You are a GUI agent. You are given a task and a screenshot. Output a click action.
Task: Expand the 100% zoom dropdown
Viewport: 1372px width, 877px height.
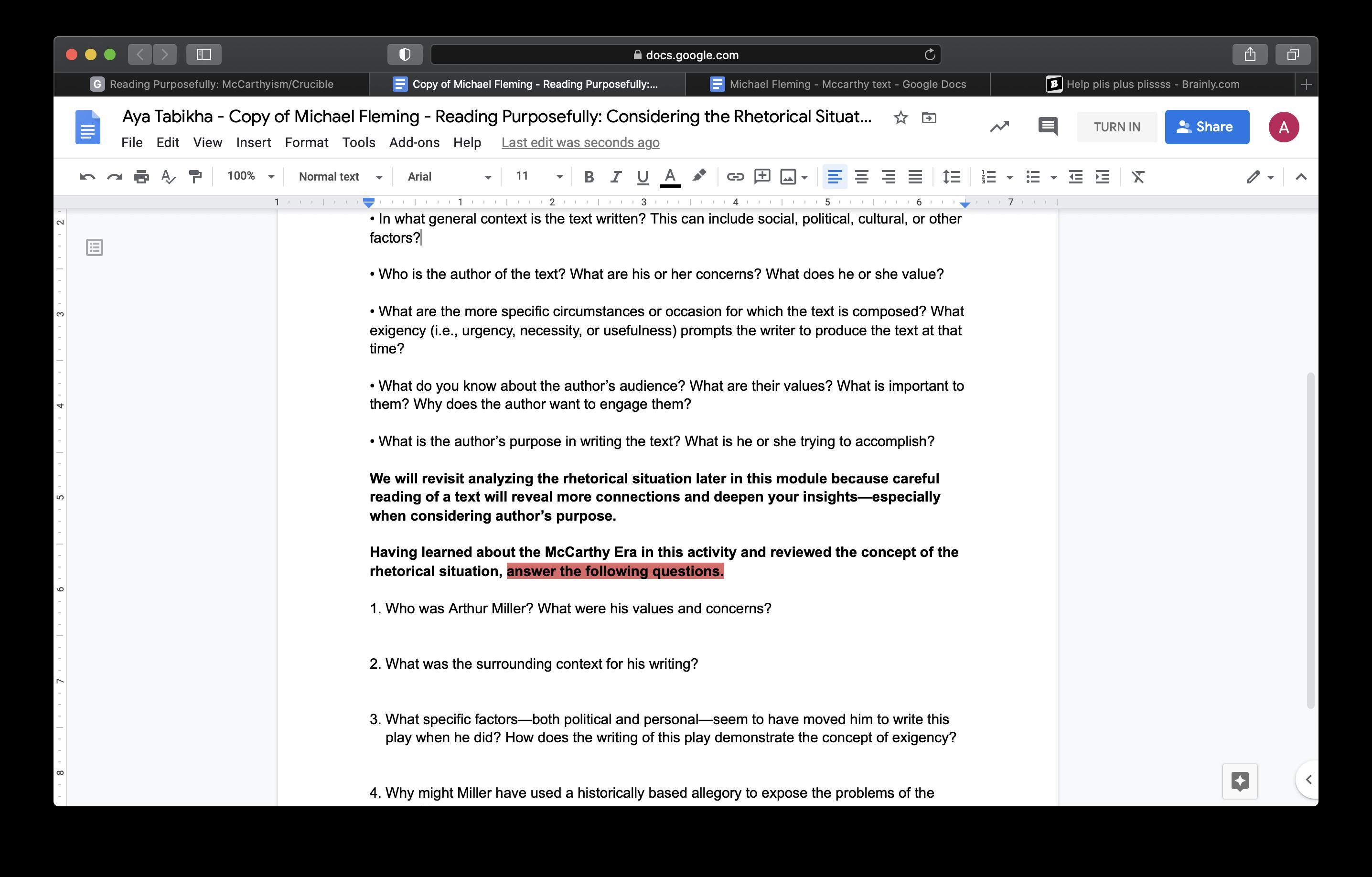pyautogui.click(x=250, y=177)
